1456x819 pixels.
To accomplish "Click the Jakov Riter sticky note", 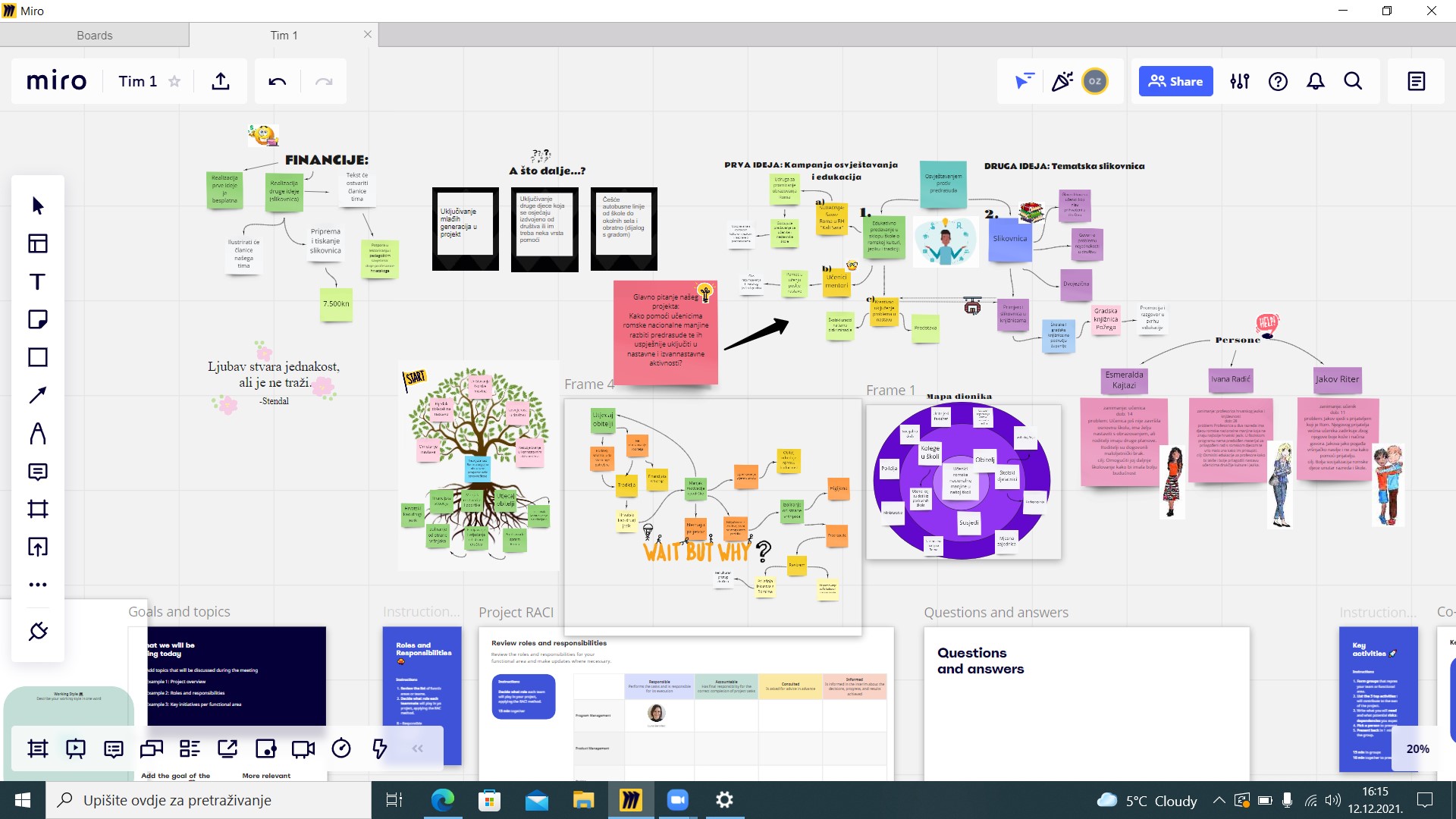I will (1337, 379).
